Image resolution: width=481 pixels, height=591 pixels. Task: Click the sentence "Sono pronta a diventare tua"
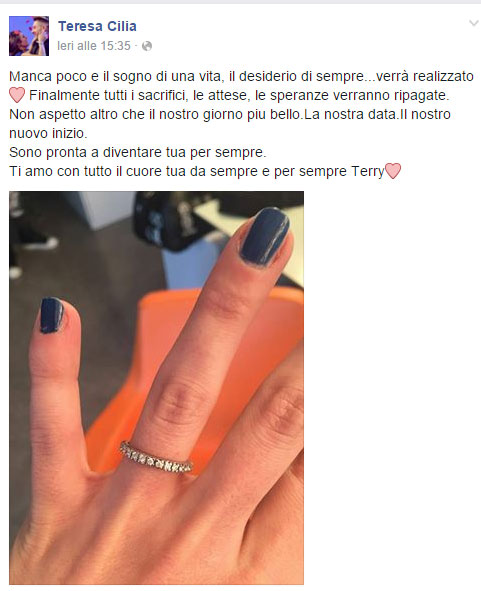pyautogui.click(x=138, y=152)
